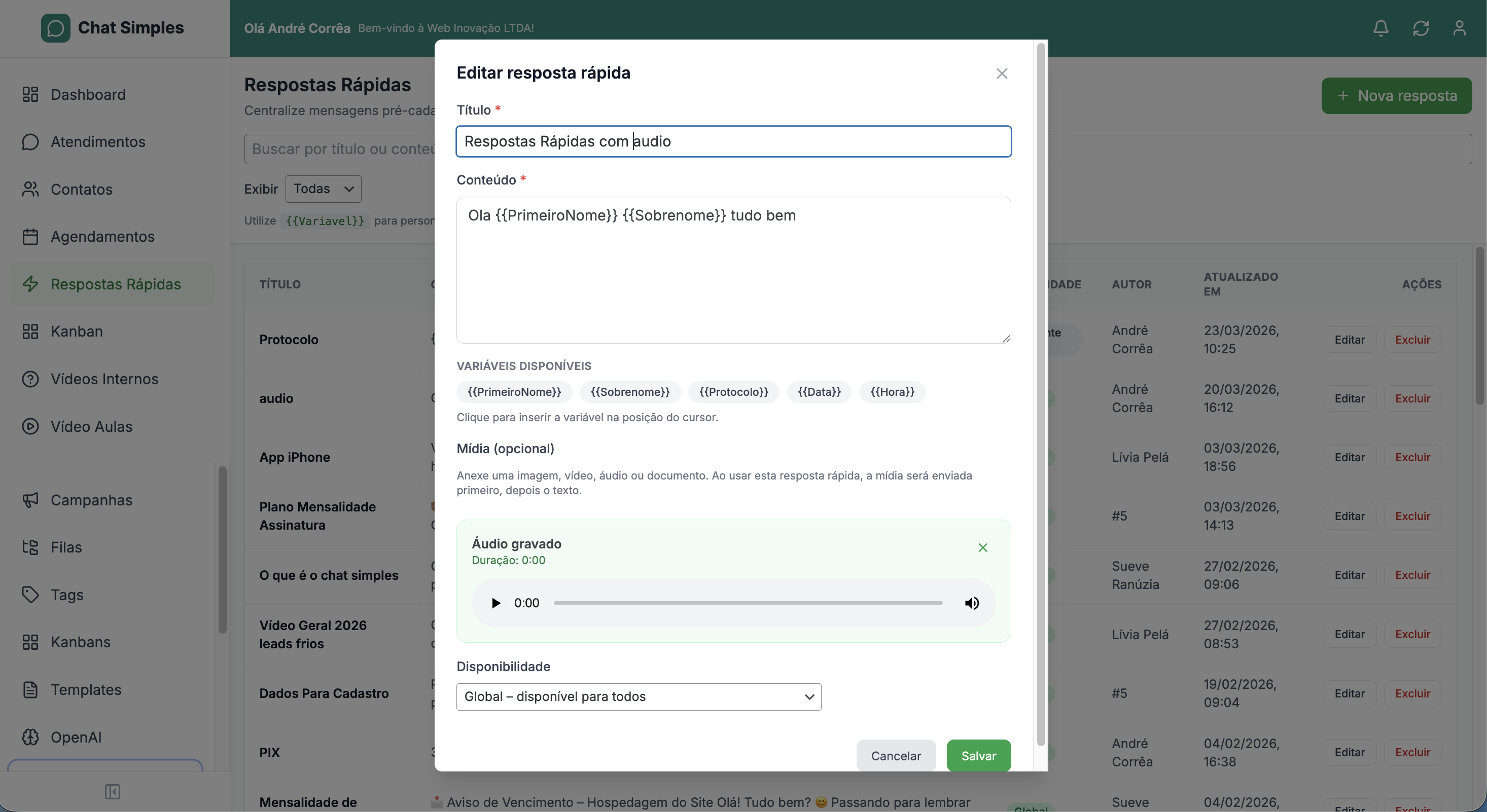Click the refresh icon in the header

[1421, 28]
